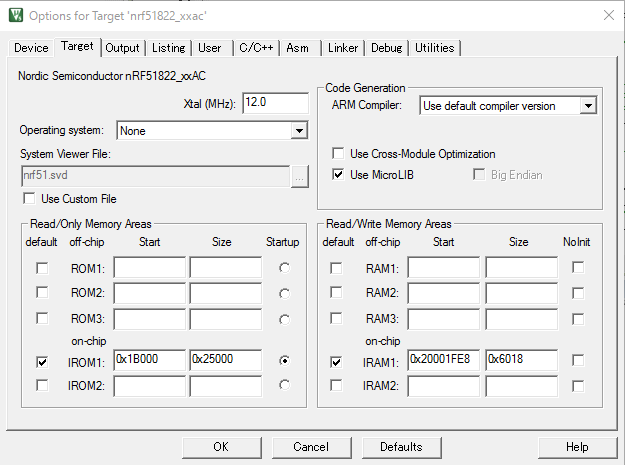Open Help for target options
This screenshot has height=465, width=625.
tap(578, 447)
